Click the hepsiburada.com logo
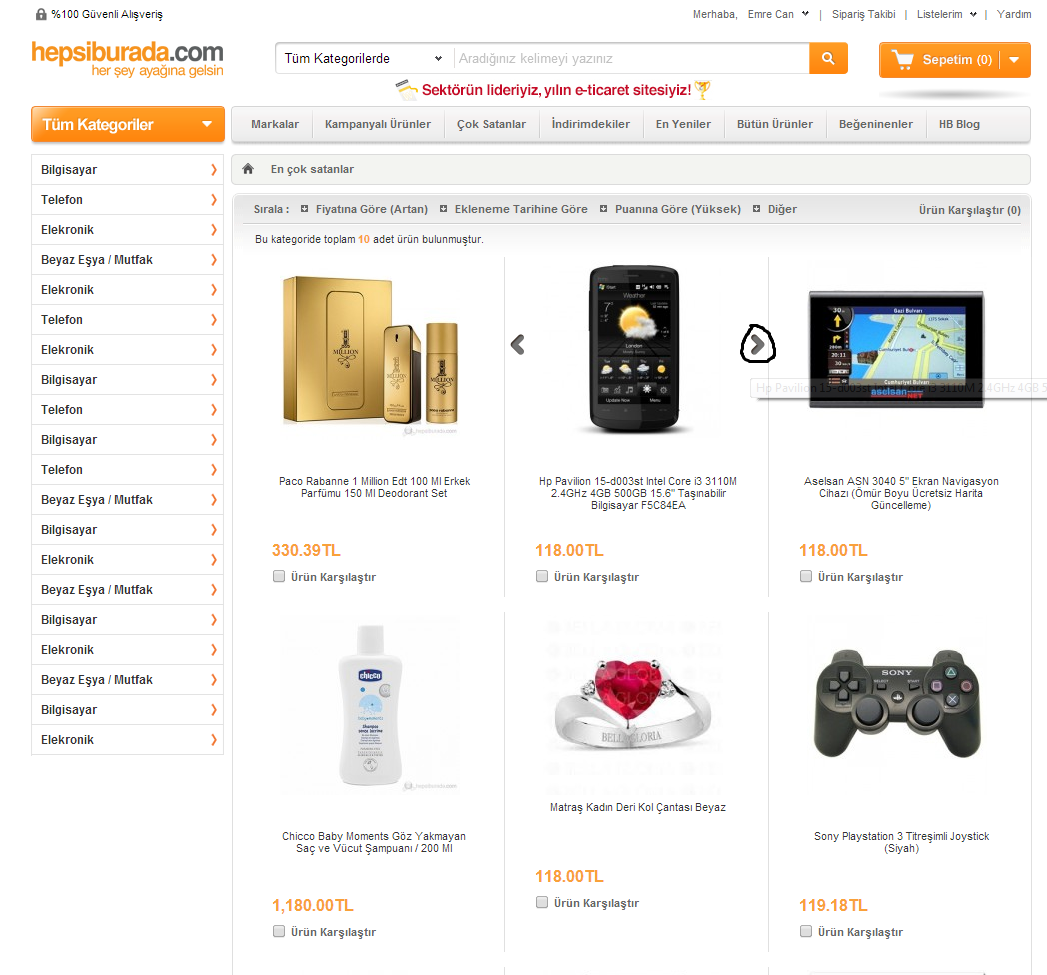1047x975 pixels. (128, 59)
